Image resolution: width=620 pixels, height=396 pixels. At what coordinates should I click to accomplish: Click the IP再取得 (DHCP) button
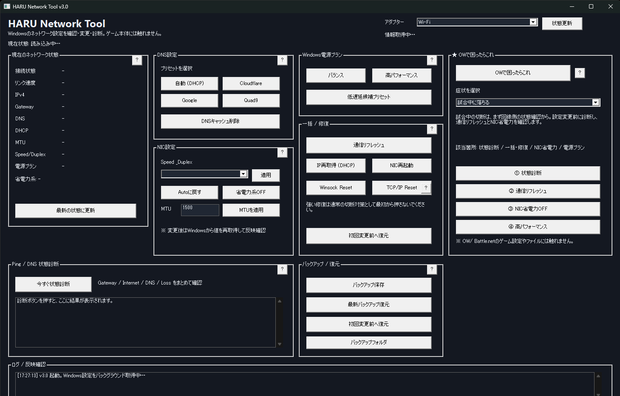[336, 165]
